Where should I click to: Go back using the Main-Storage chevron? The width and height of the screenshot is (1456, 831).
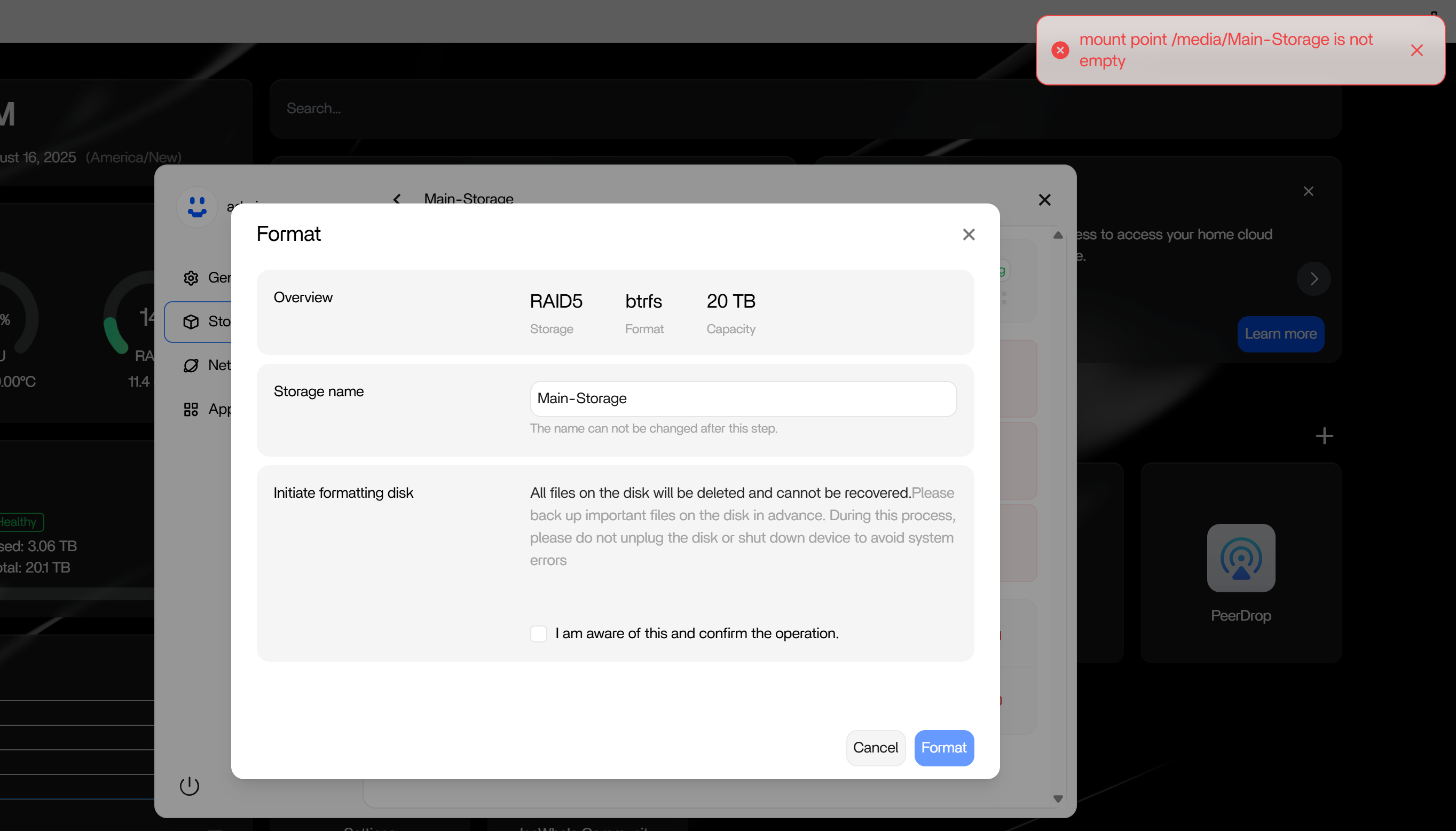[397, 199]
